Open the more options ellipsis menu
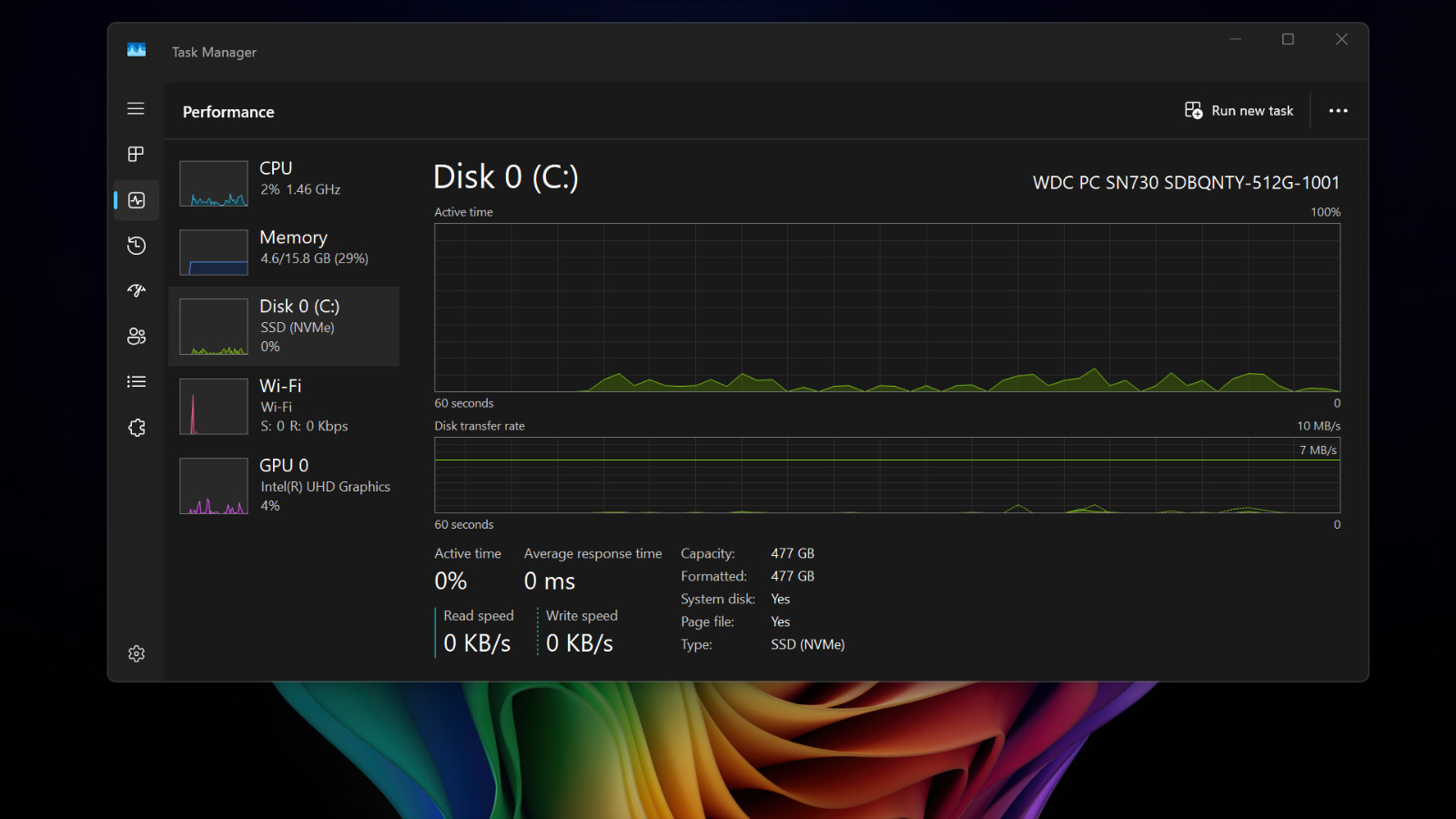The width and height of the screenshot is (1456, 819). [x=1338, y=110]
